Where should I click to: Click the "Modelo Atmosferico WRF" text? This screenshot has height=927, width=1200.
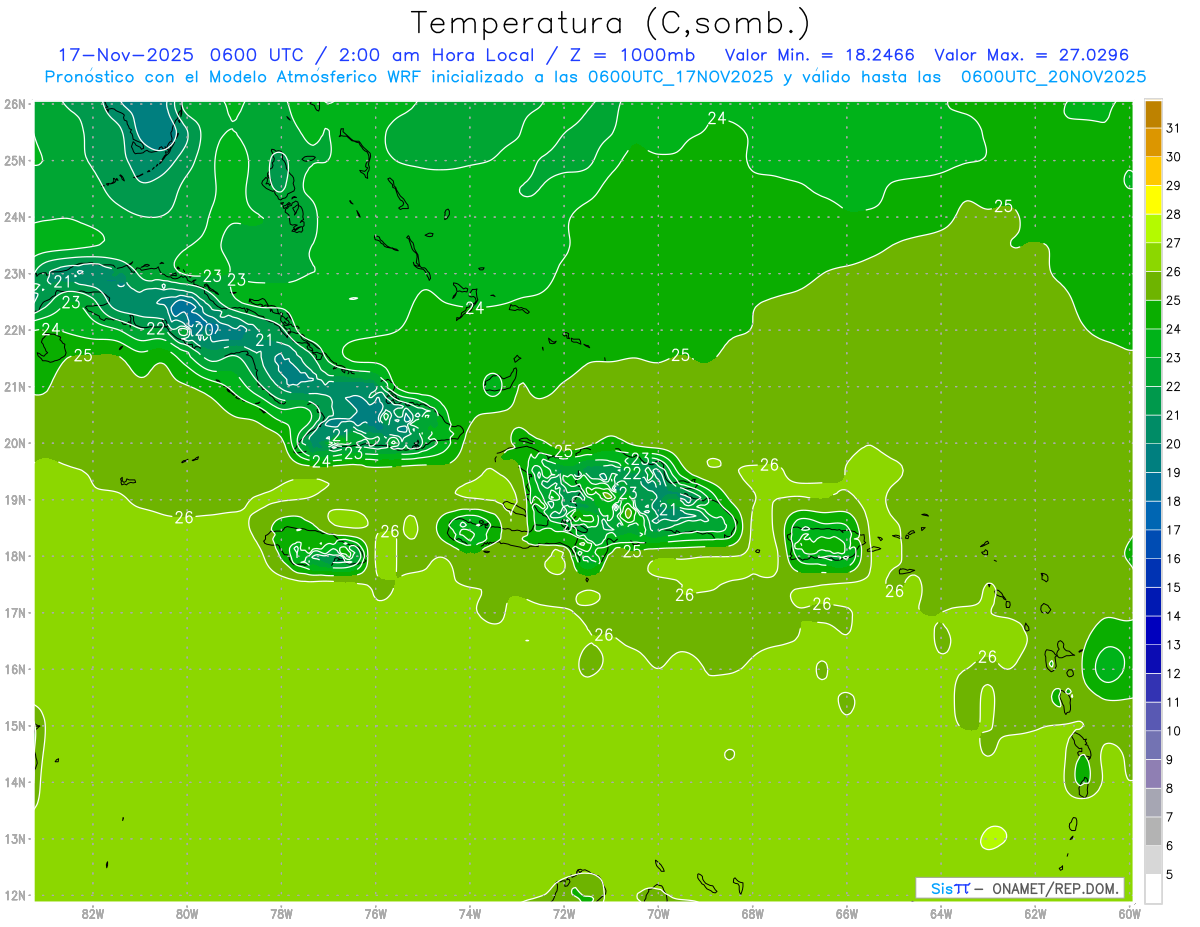pos(318,77)
